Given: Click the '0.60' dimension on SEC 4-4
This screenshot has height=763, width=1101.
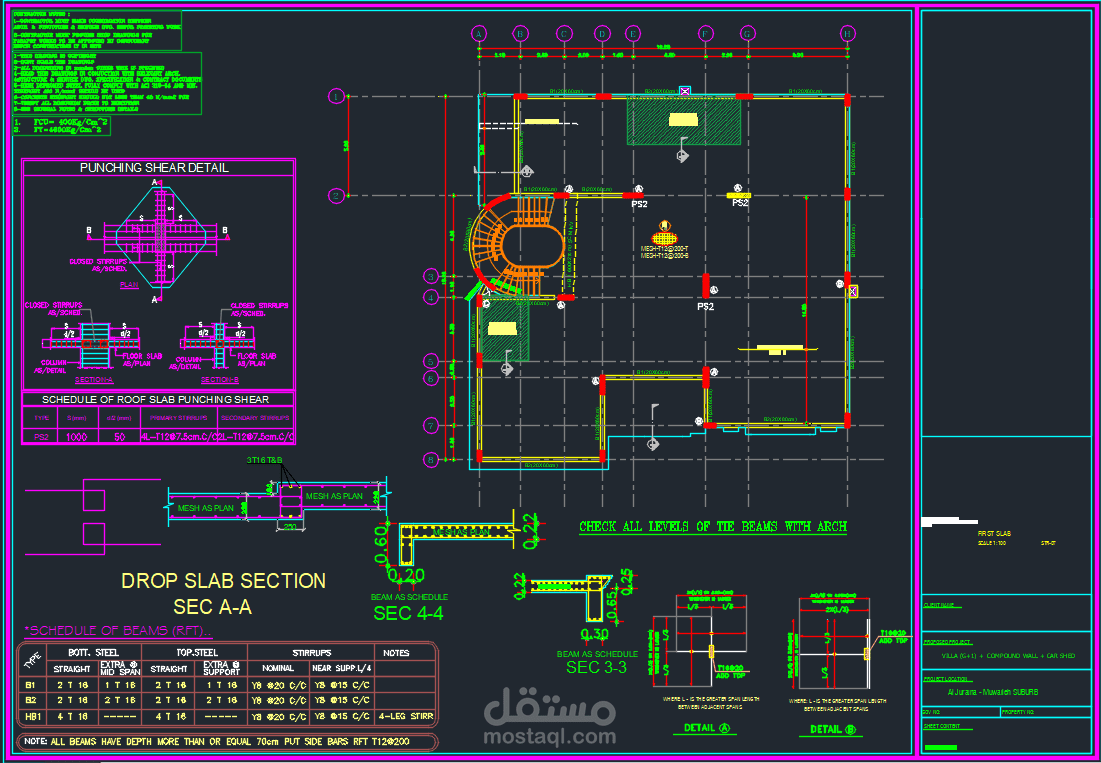Looking at the screenshot, I should 381,545.
